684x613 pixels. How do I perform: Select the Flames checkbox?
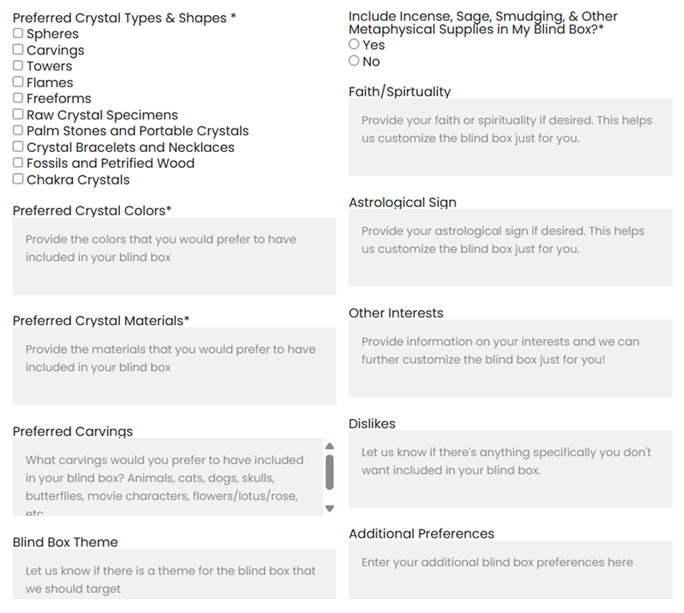pyautogui.click(x=18, y=82)
